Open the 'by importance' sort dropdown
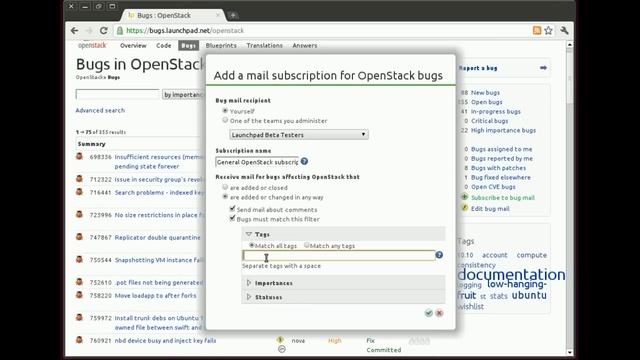The image size is (640, 360). [x=184, y=95]
